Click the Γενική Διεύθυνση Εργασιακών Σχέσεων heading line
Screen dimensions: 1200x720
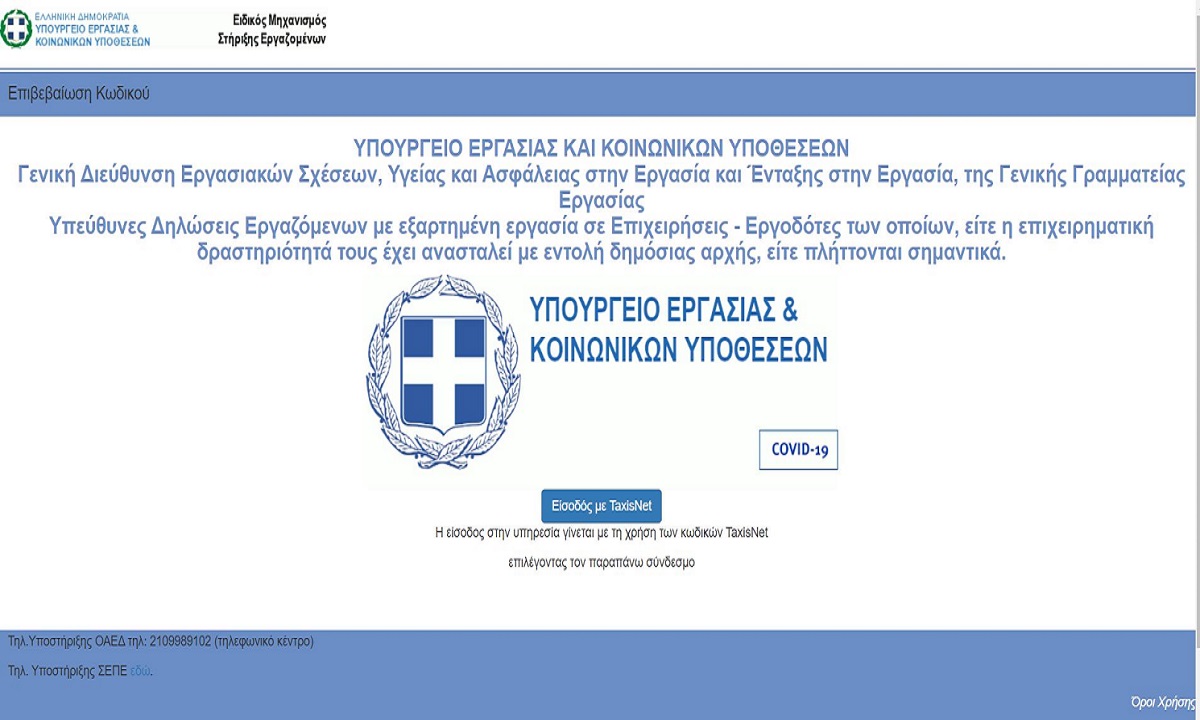tap(602, 188)
